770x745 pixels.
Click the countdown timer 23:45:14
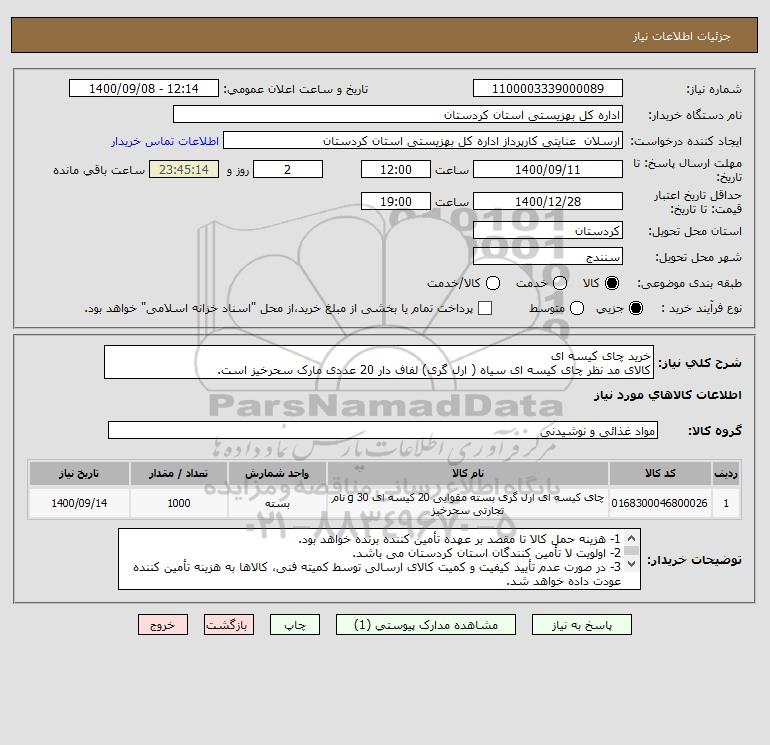point(184,169)
